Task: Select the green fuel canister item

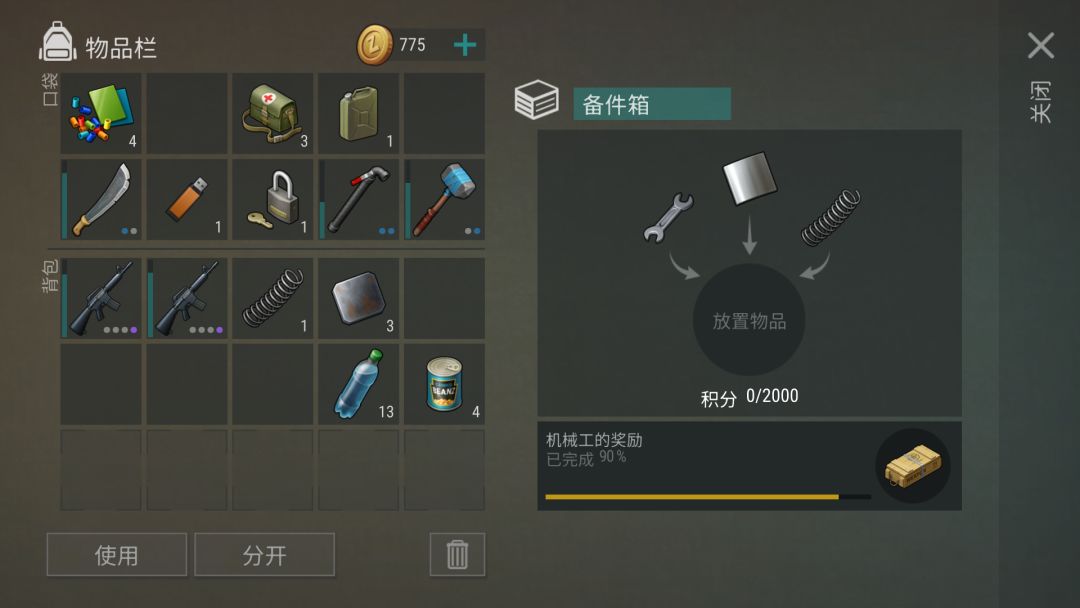Action: point(358,114)
